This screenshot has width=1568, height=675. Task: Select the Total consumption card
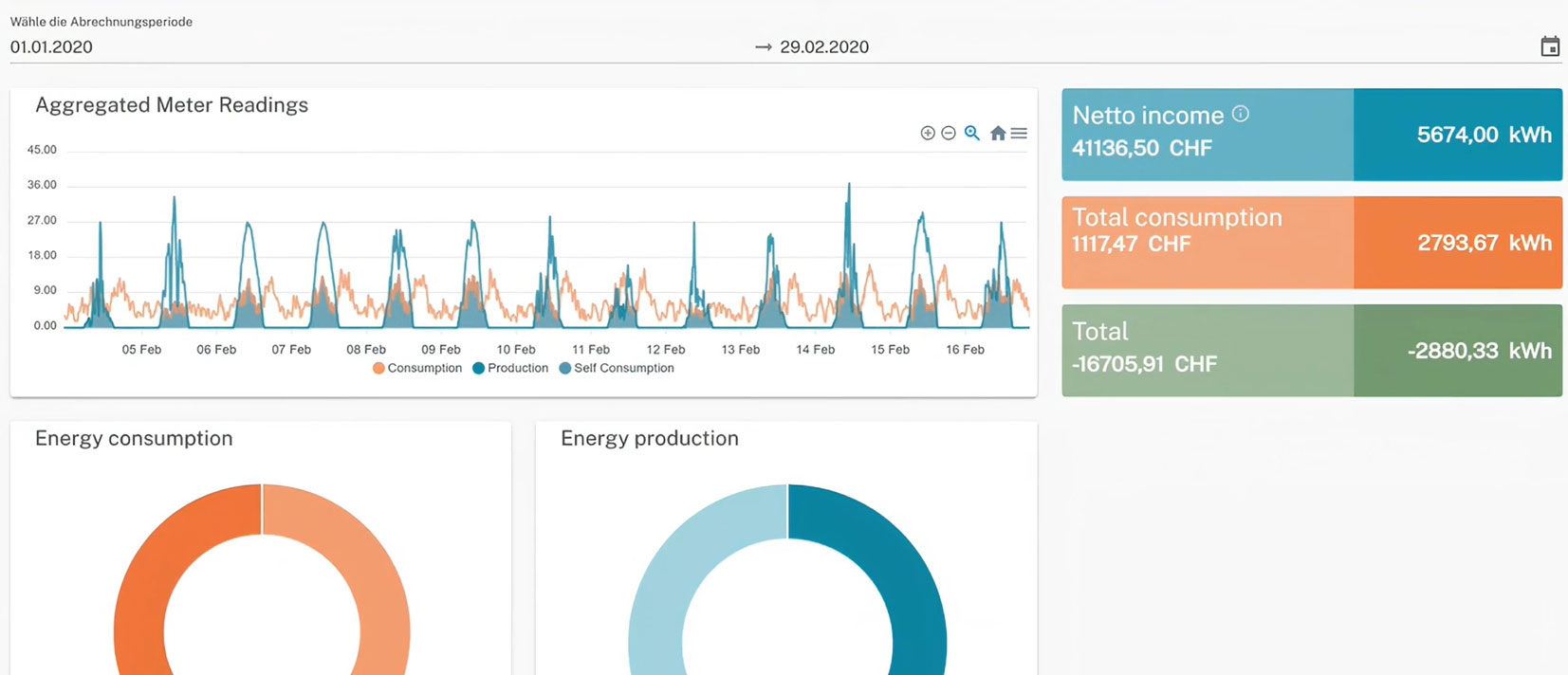pos(1312,243)
